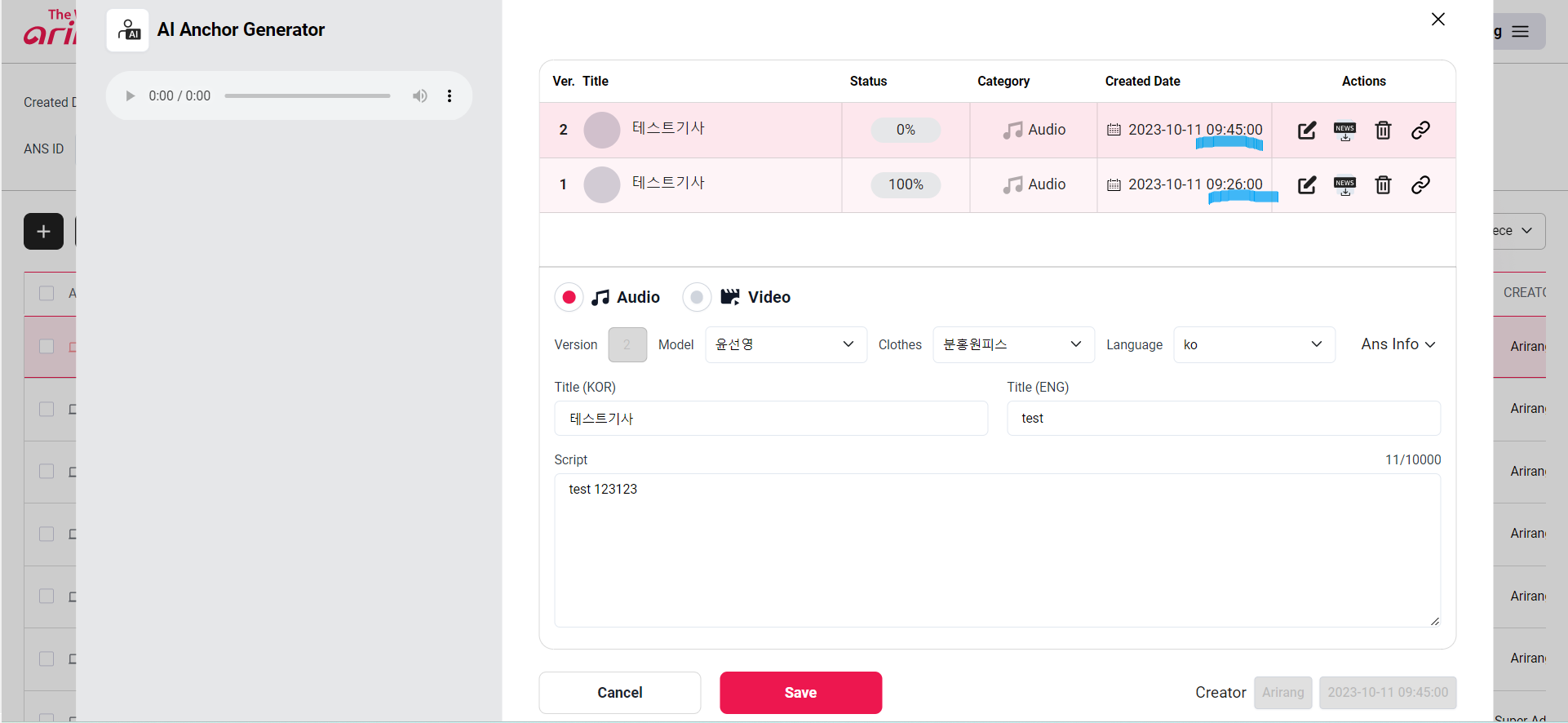The width and height of the screenshot is (1568, 723).
Task: Open the Clothes dropdown
Action: point(1012,345)
